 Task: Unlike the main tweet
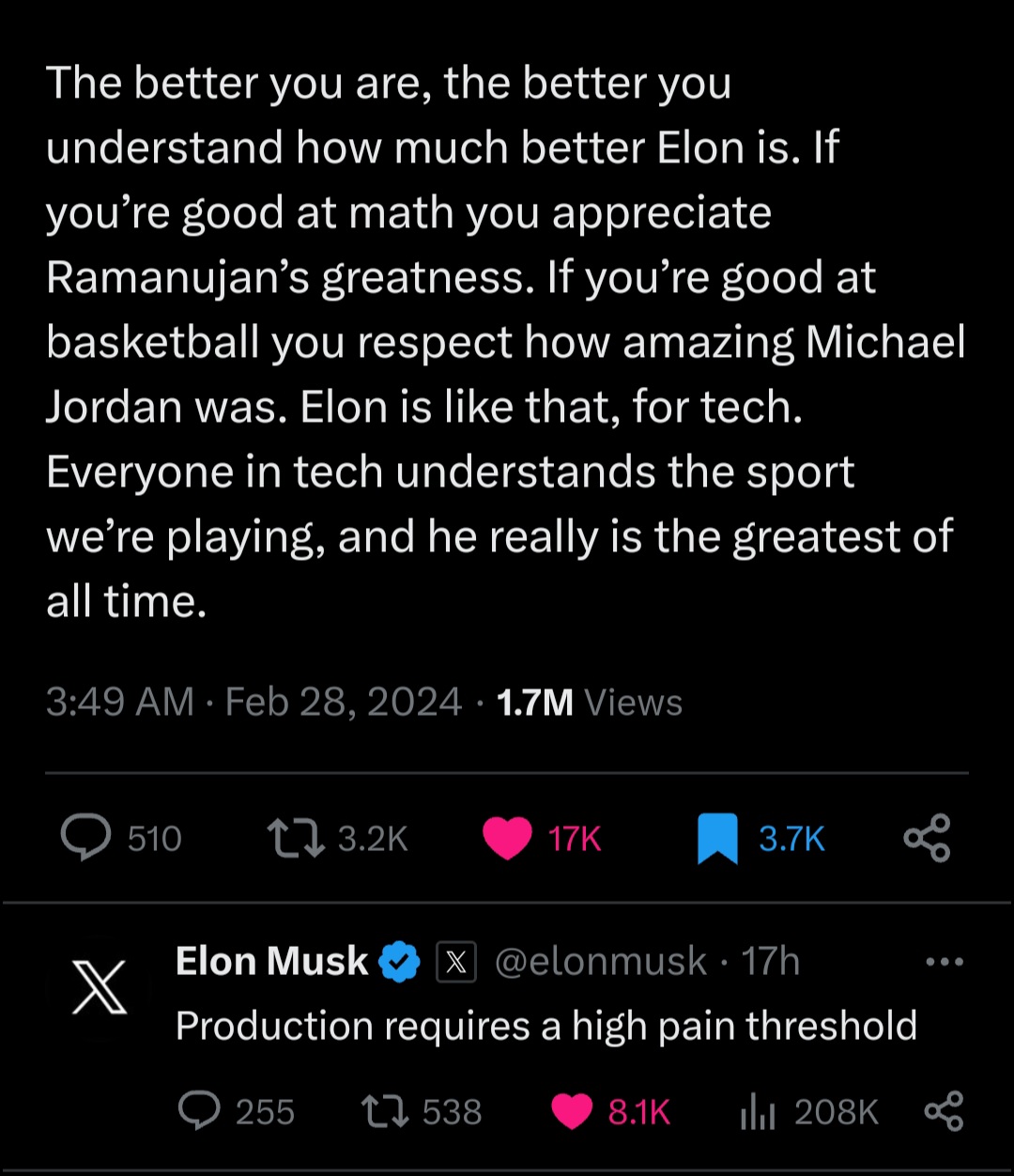coord(508,838)
